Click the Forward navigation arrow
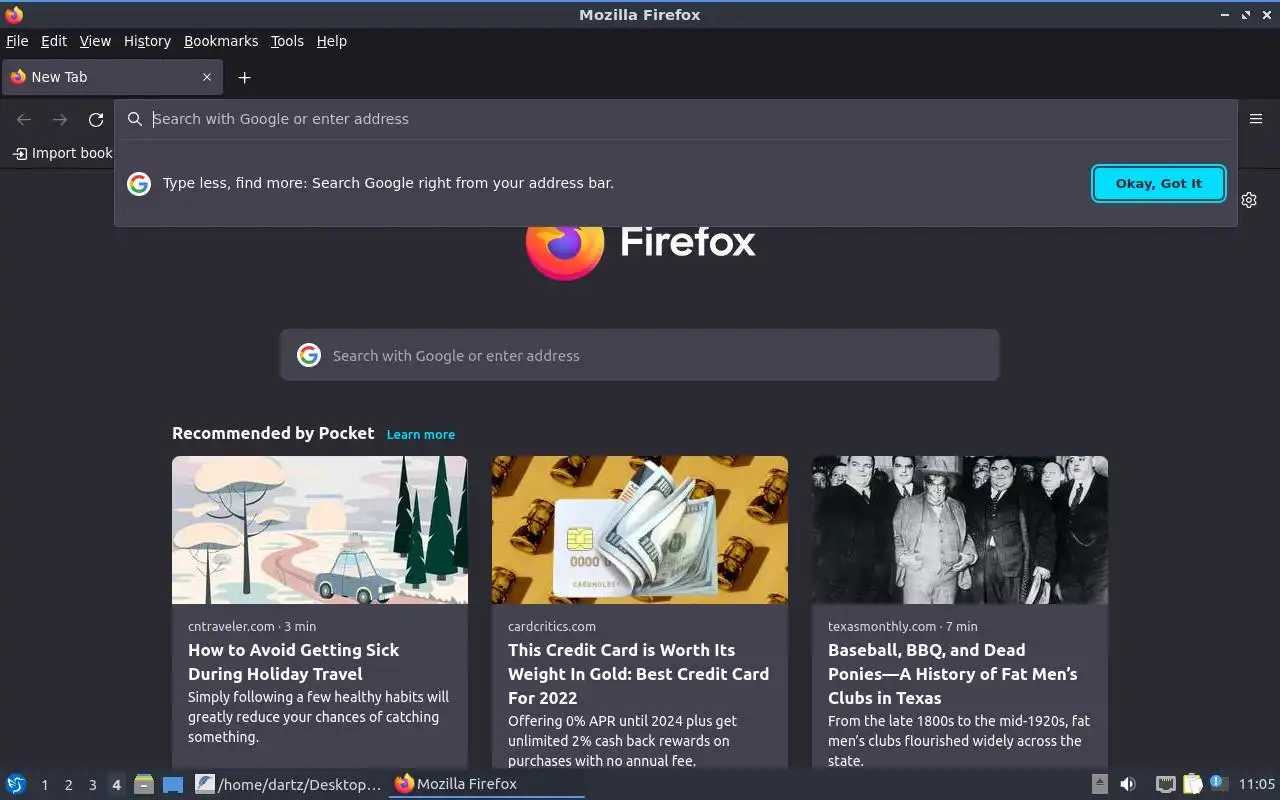Viewport: 1280px width, 800px height. [x=60, y=120]
